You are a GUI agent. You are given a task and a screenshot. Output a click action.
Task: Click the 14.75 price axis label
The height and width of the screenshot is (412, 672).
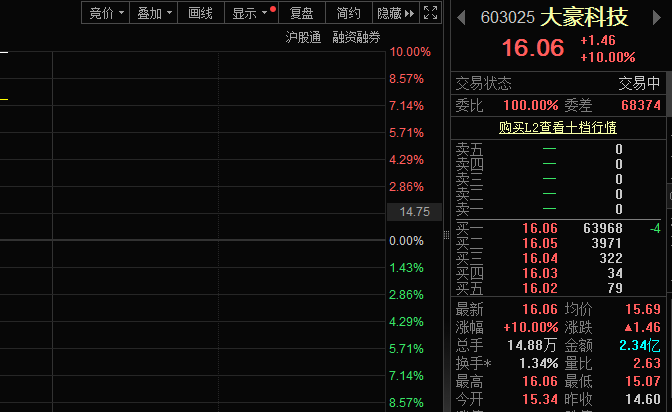[414, 212]
